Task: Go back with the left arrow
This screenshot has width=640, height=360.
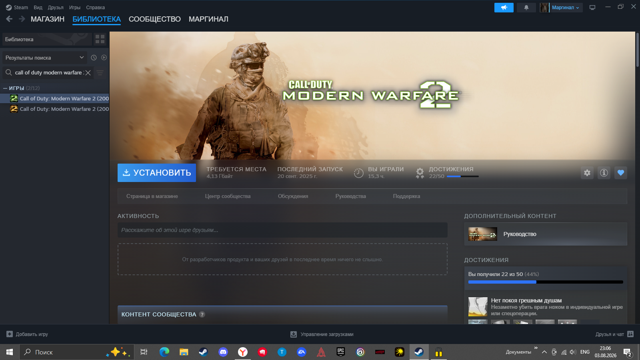Action: tap(9, 19)
